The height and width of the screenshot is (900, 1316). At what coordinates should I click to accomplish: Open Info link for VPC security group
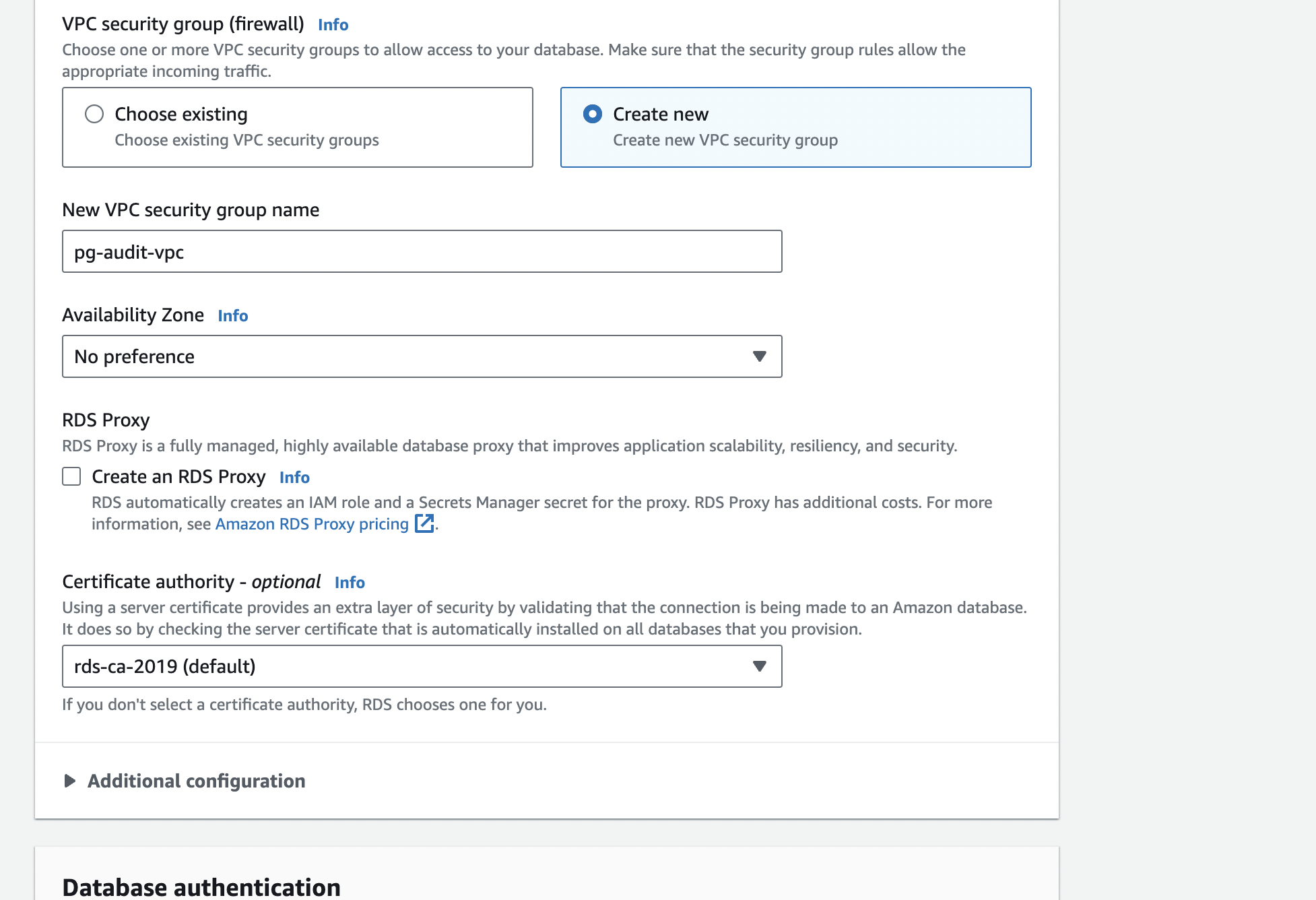(333, 25)
